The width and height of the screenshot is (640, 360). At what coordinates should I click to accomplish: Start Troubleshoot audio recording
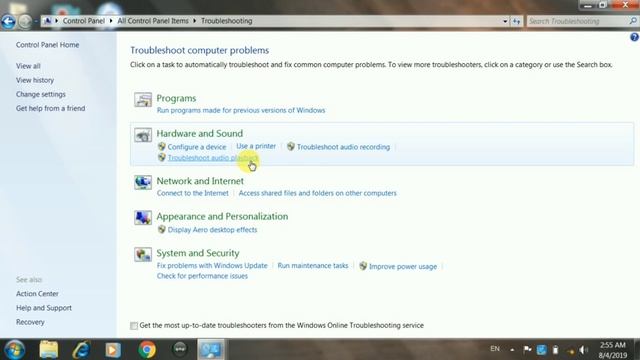(x=343, y=147)
